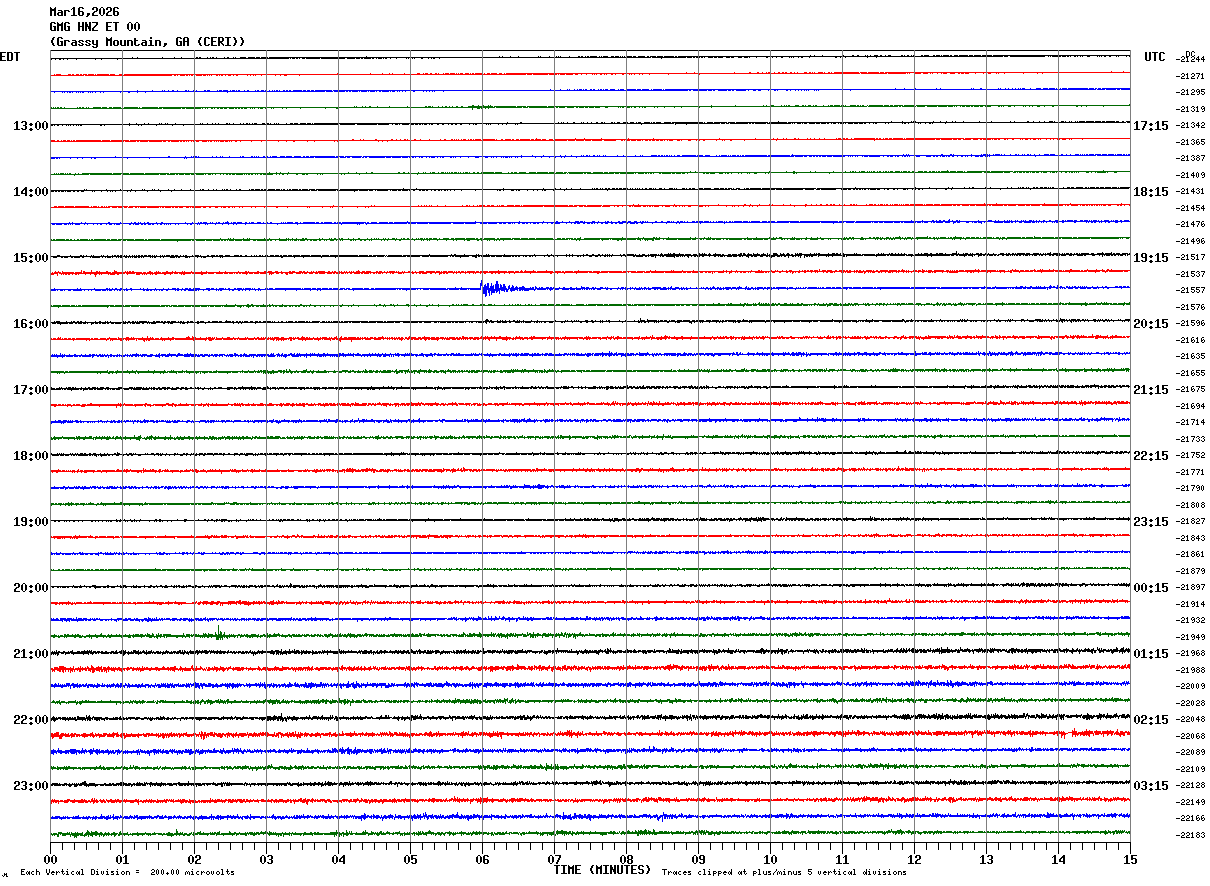Viewport: 1210px width, 886px height.
Task: Click the "TIME (MINUTES)" axis title
Action: [x=602, y=870]
